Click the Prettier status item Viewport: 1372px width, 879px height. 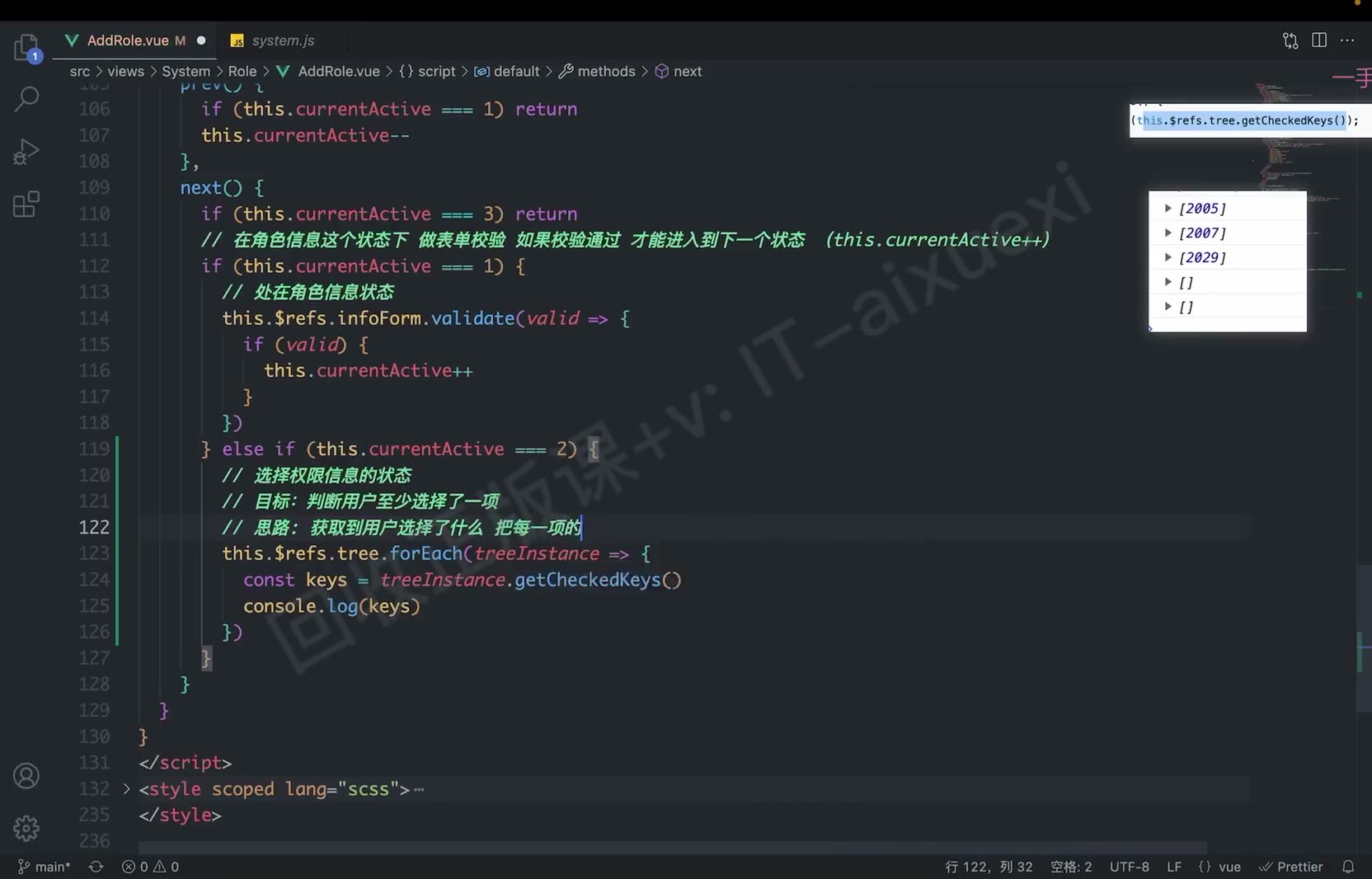click(x=1291, y=867)
